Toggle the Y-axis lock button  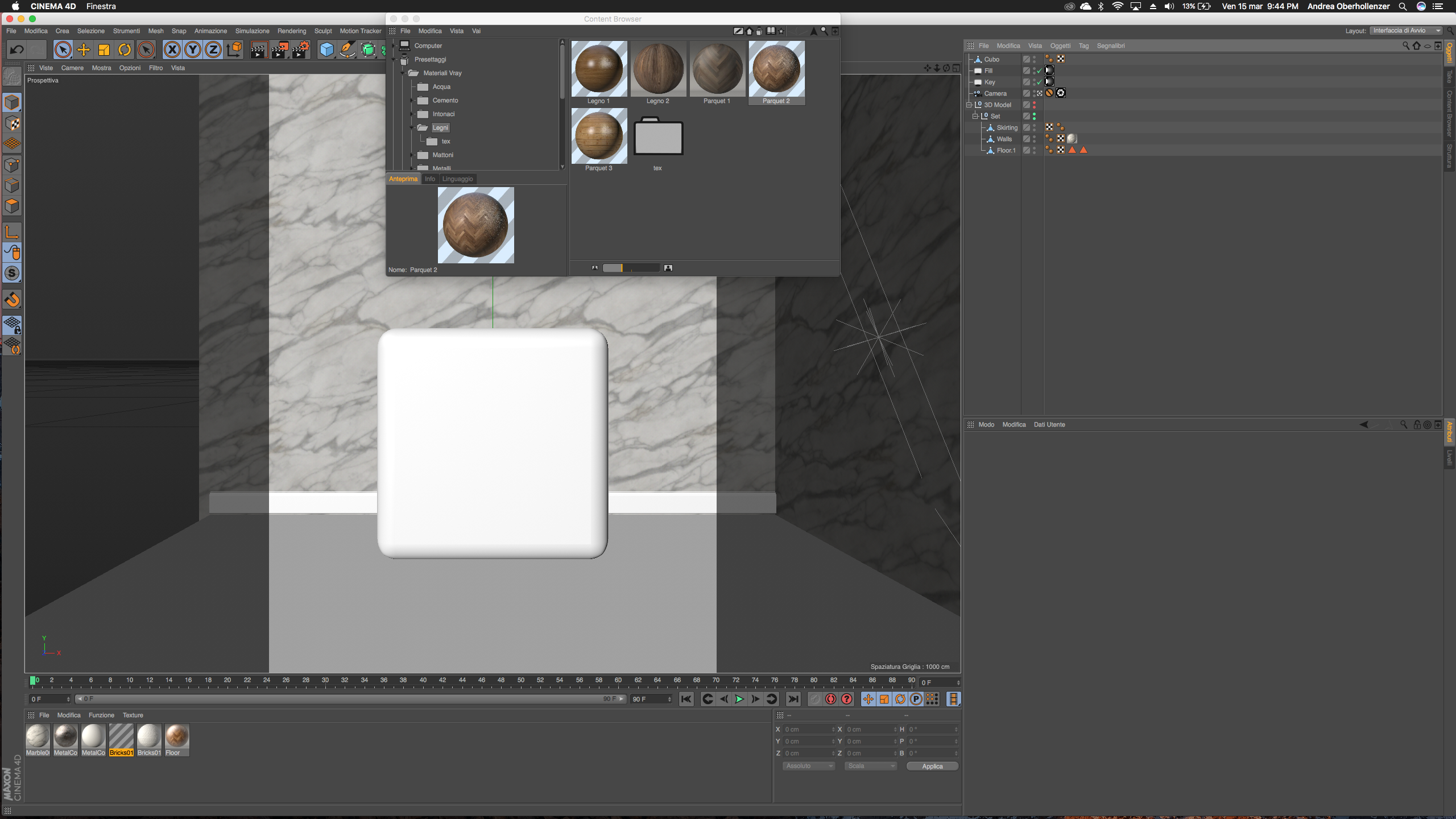point(193,50)
